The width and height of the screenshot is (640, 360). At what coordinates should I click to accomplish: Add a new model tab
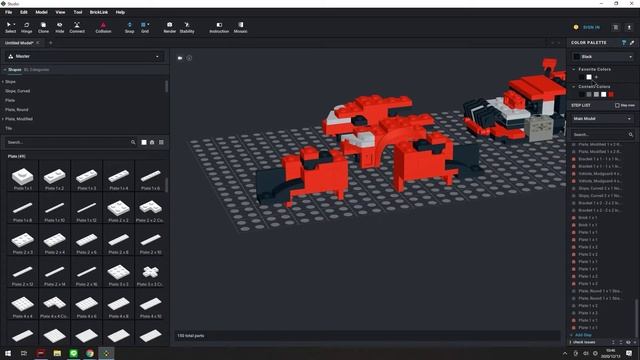(x=51, y=43)
